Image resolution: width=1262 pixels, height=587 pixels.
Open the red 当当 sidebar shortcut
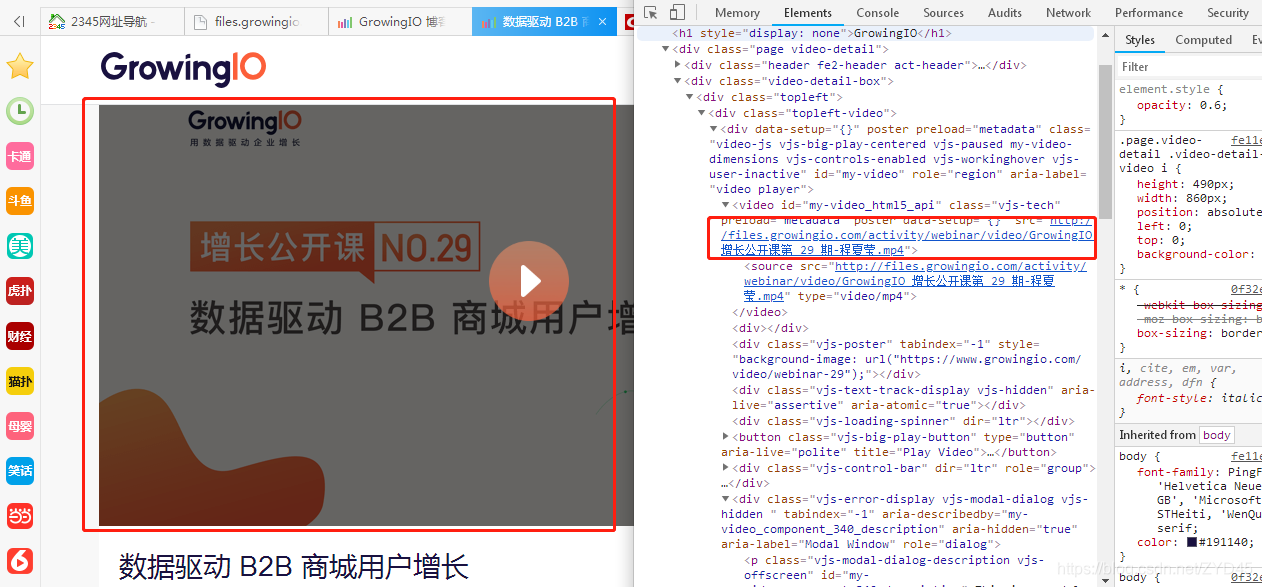click(x=20, y=516)
